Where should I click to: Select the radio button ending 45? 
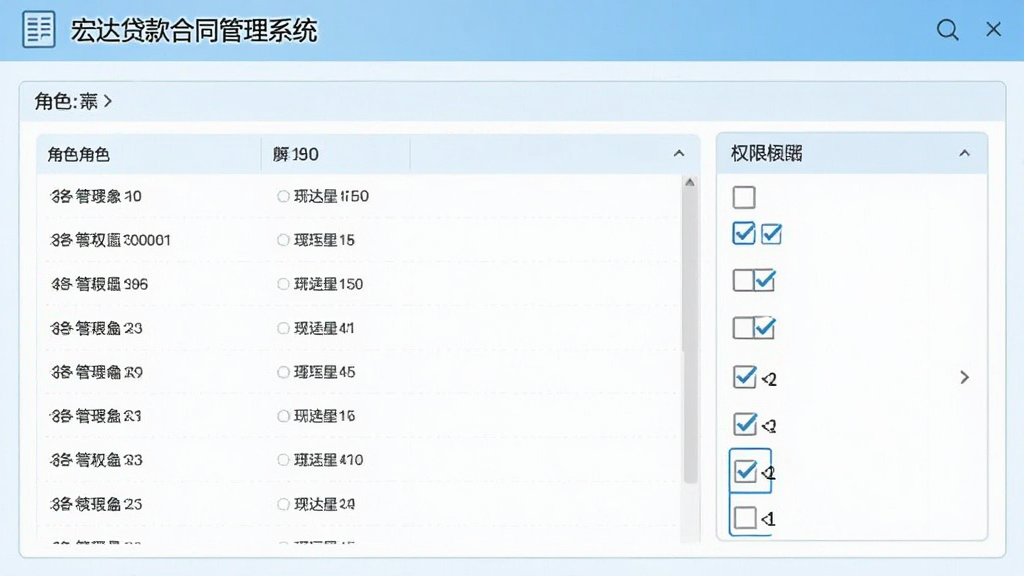coord(283,372)
